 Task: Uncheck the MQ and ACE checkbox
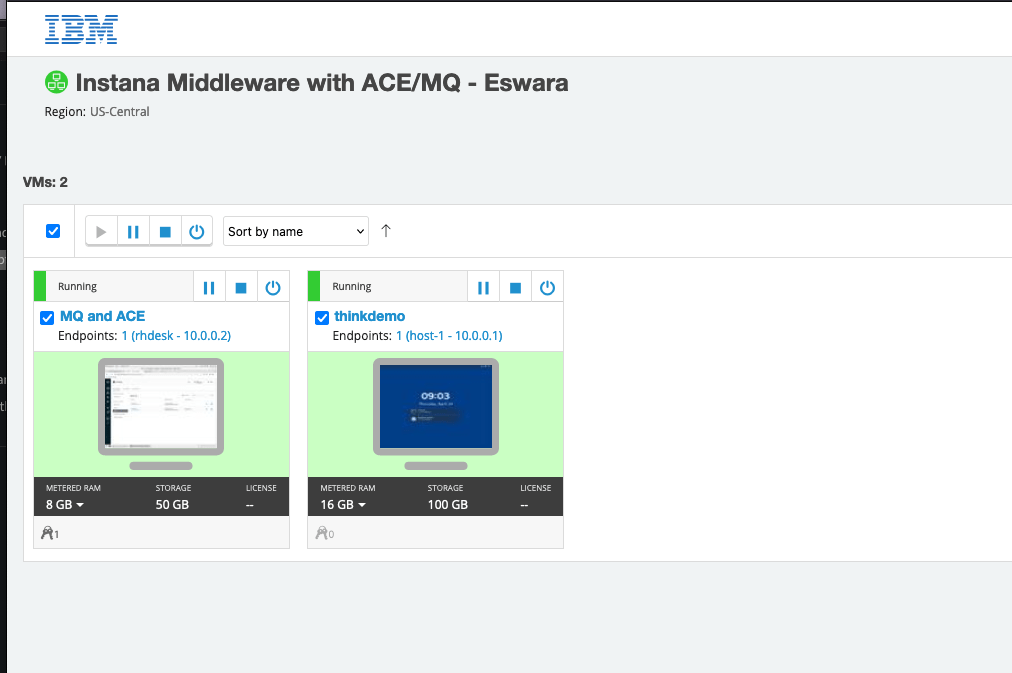pyautogui.click(x=47, y=317)
